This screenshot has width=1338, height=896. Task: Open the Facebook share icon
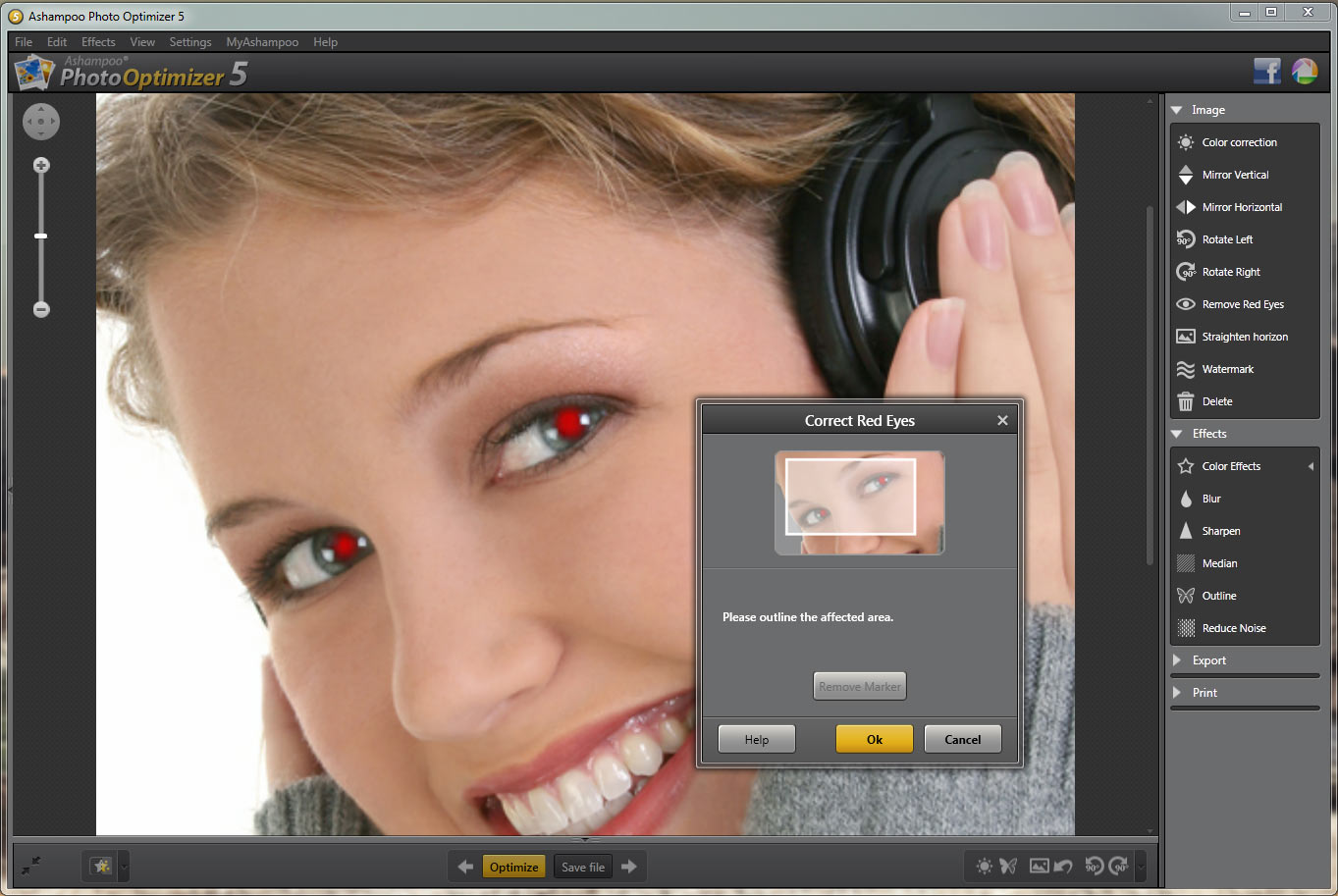pos(1266,71)
